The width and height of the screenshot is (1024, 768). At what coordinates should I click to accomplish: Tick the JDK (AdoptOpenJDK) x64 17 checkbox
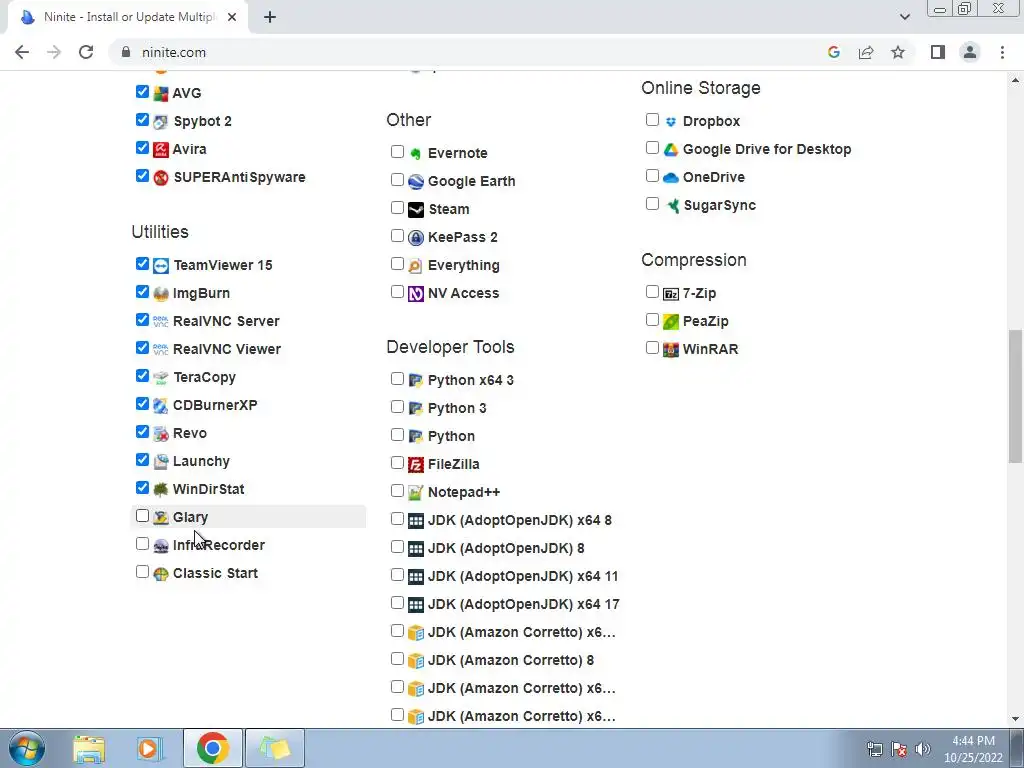pos(397,603)
